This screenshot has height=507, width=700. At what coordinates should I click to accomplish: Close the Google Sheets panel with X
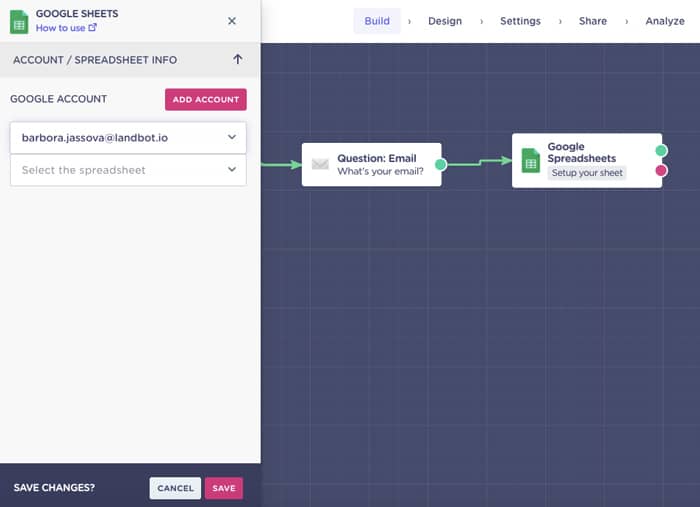click(x=232, y=21)
